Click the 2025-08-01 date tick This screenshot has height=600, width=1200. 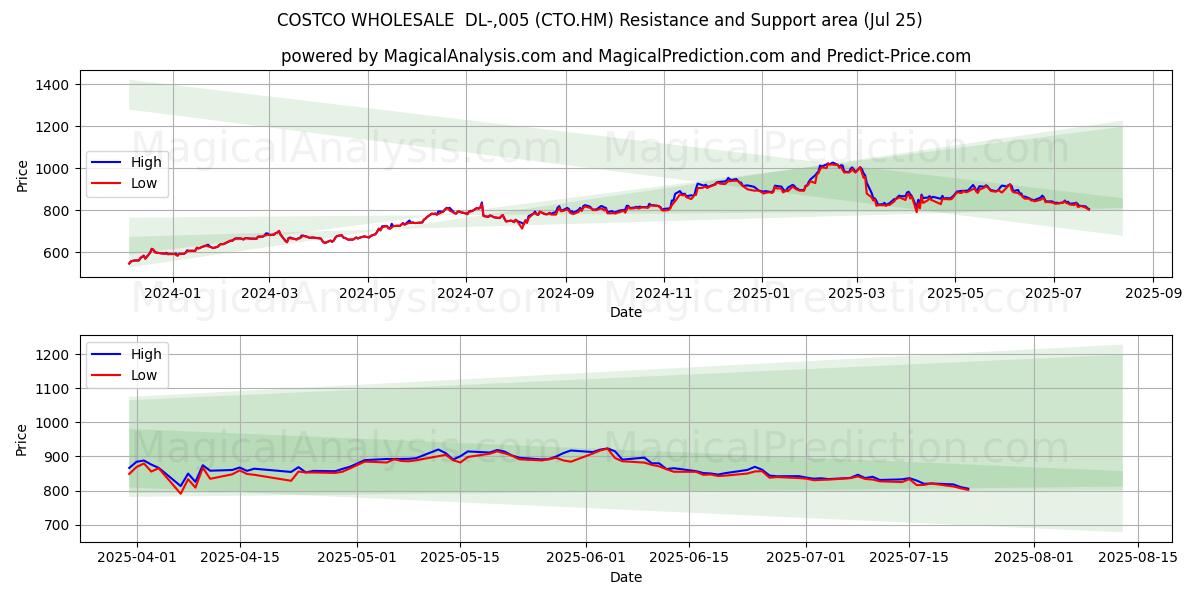click(1034, 557)
